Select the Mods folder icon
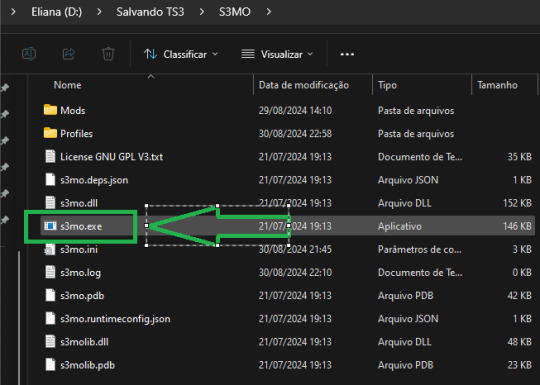The image size is (540, 385). [x=50, y=110]
